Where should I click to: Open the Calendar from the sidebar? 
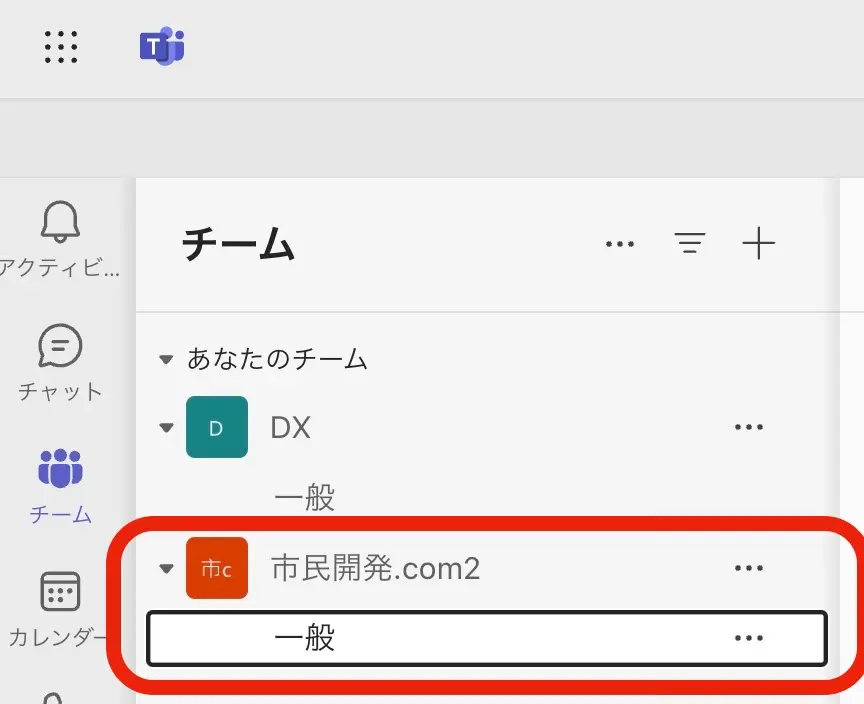60,592
